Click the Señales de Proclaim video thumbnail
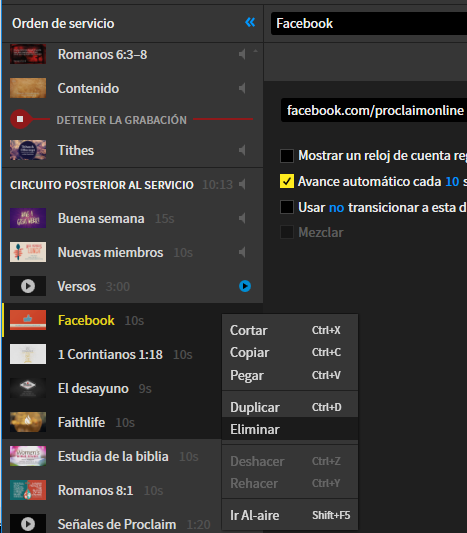The width and height of the screenshot is (467, 533). tap(28, 523)
